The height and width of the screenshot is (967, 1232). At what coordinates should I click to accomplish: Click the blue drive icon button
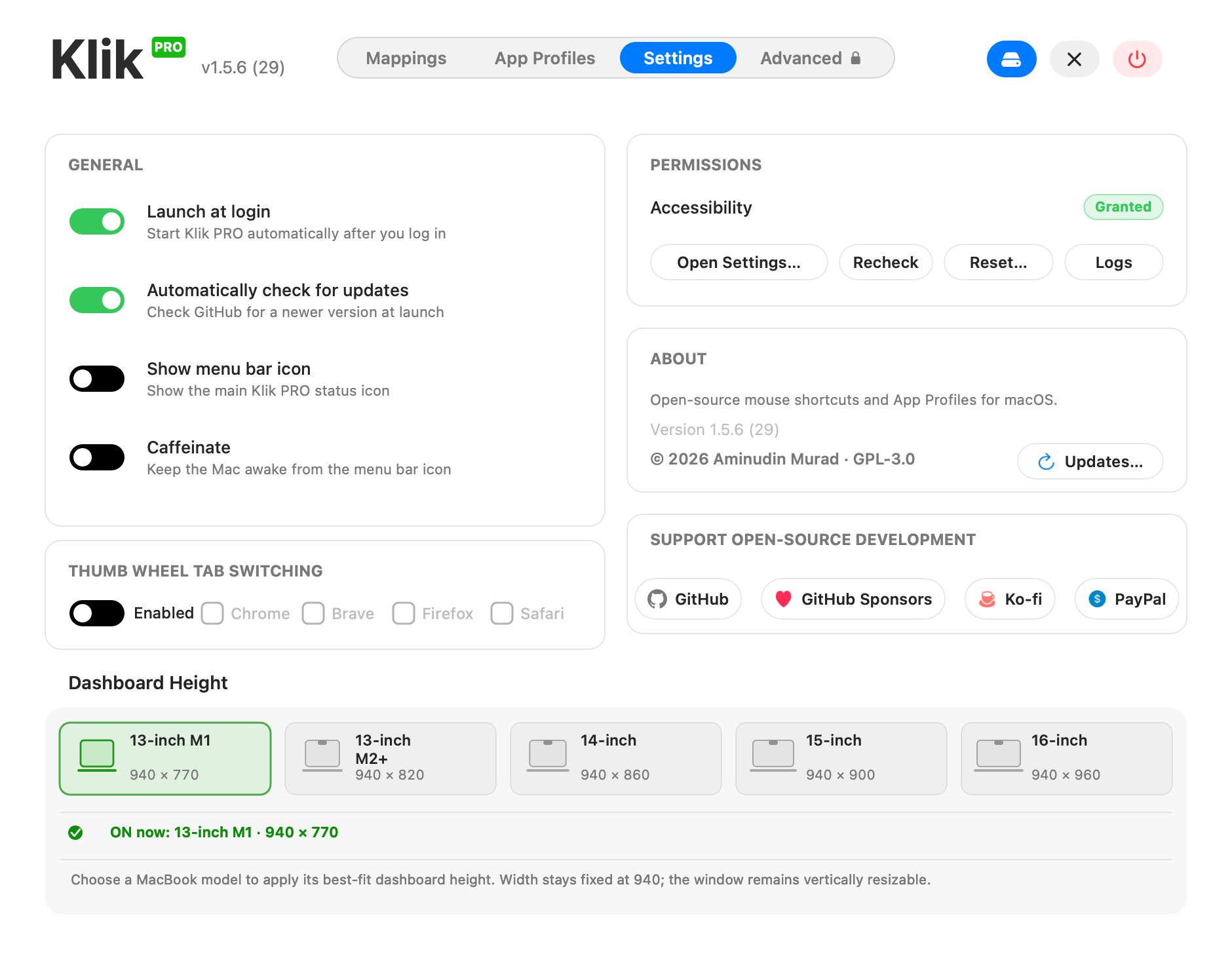(x=1011, y=59)
